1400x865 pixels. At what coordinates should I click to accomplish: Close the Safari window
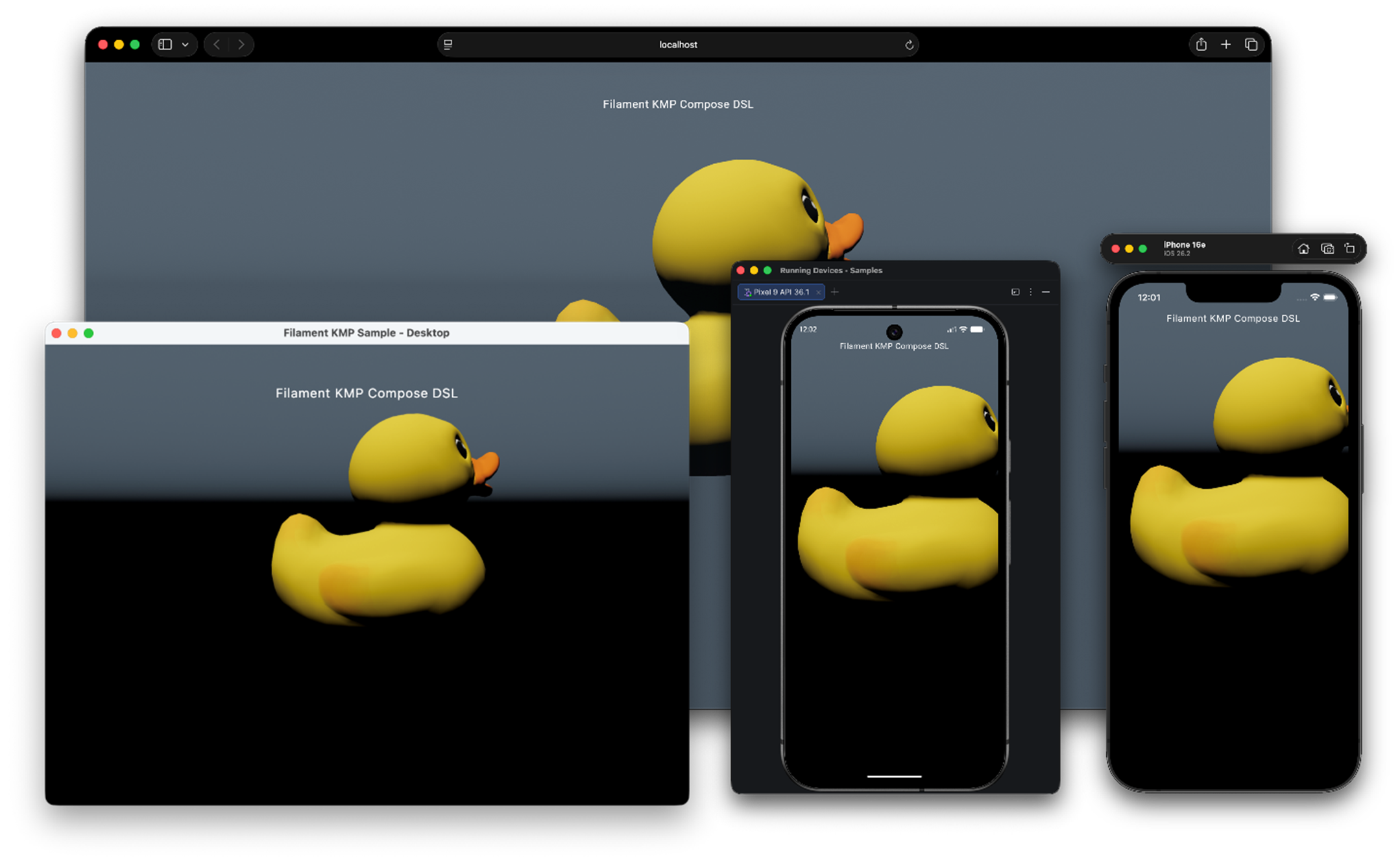(103, 44)
